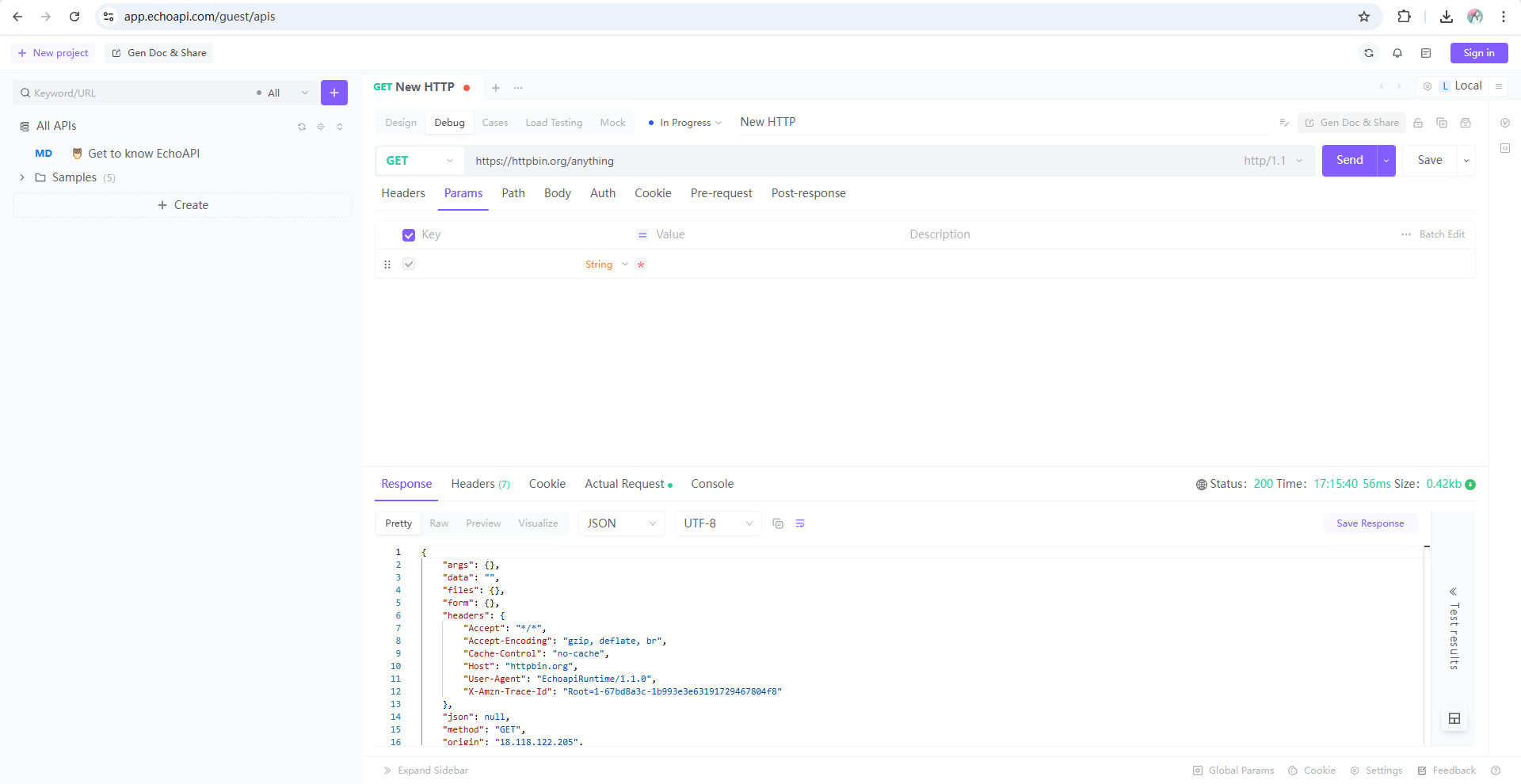Toggle the select-all Key checkbox

click(409, 235)
